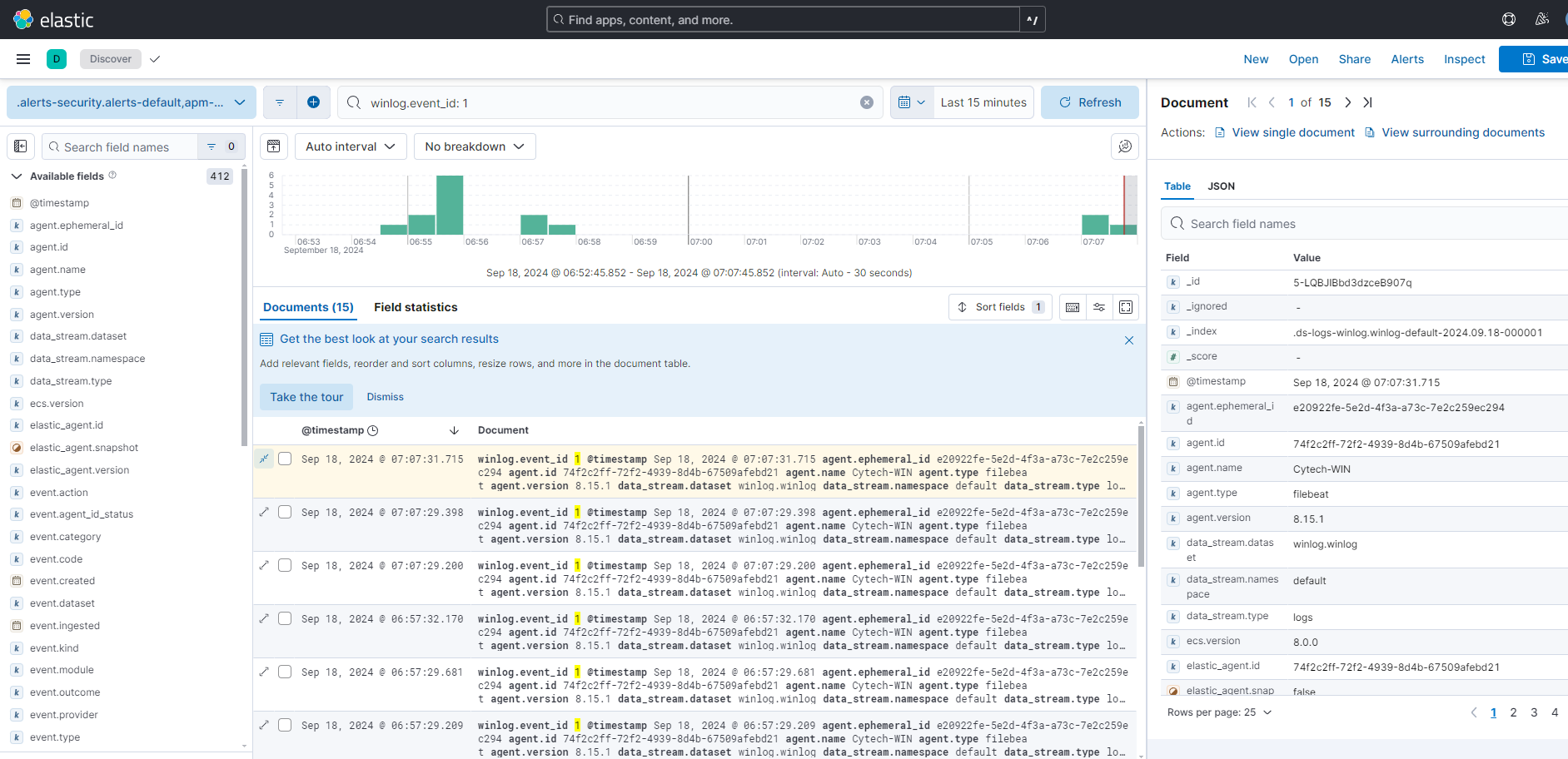This screenshot has width=1568, height=759.
Task: Toggle @timestamp column sort direction arrow
Action: [x=454, y=430]
